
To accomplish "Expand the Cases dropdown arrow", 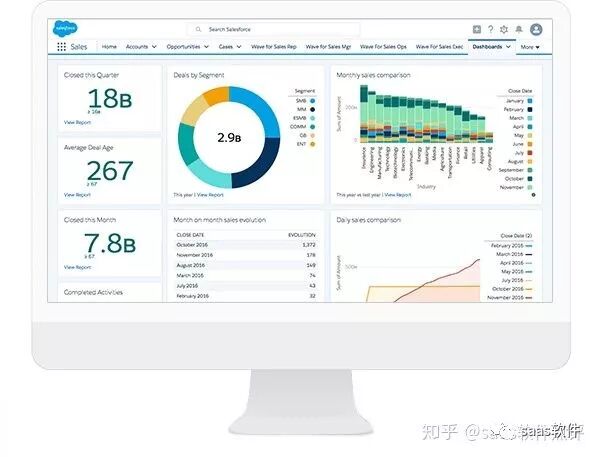I will tap(239, 47).
